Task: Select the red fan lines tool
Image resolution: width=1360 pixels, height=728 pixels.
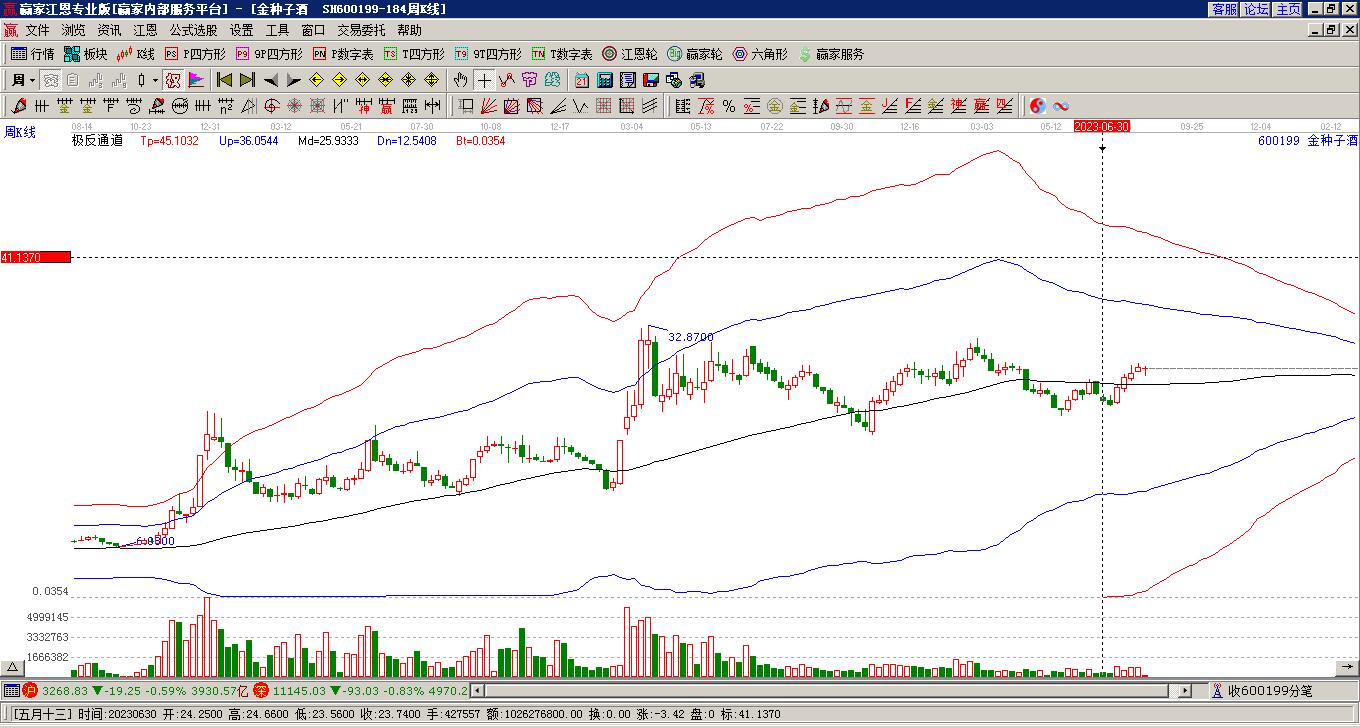Action: click(x=489, y=106)
